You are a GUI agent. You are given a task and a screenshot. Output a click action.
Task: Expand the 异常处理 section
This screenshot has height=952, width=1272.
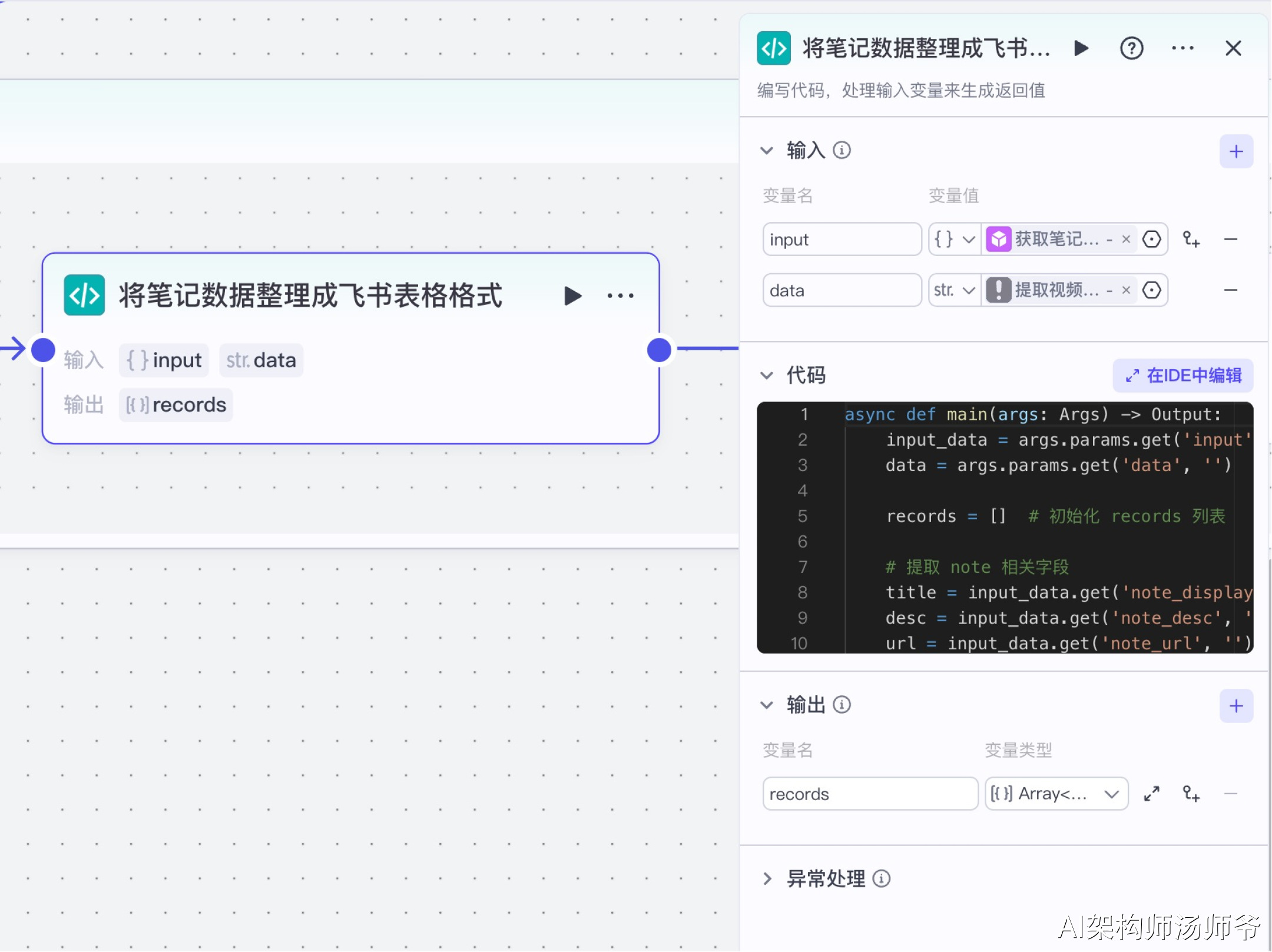click(767, 879)
